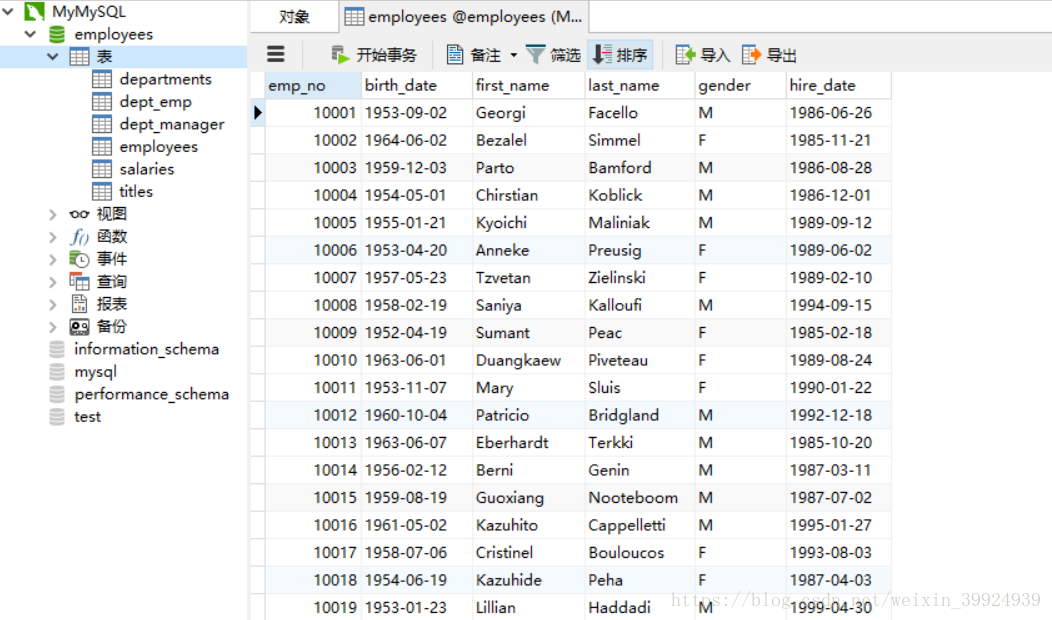Screen dimensions: 1052x620
Task: Collapse the MyMySQL connection node
Action: 8,11
